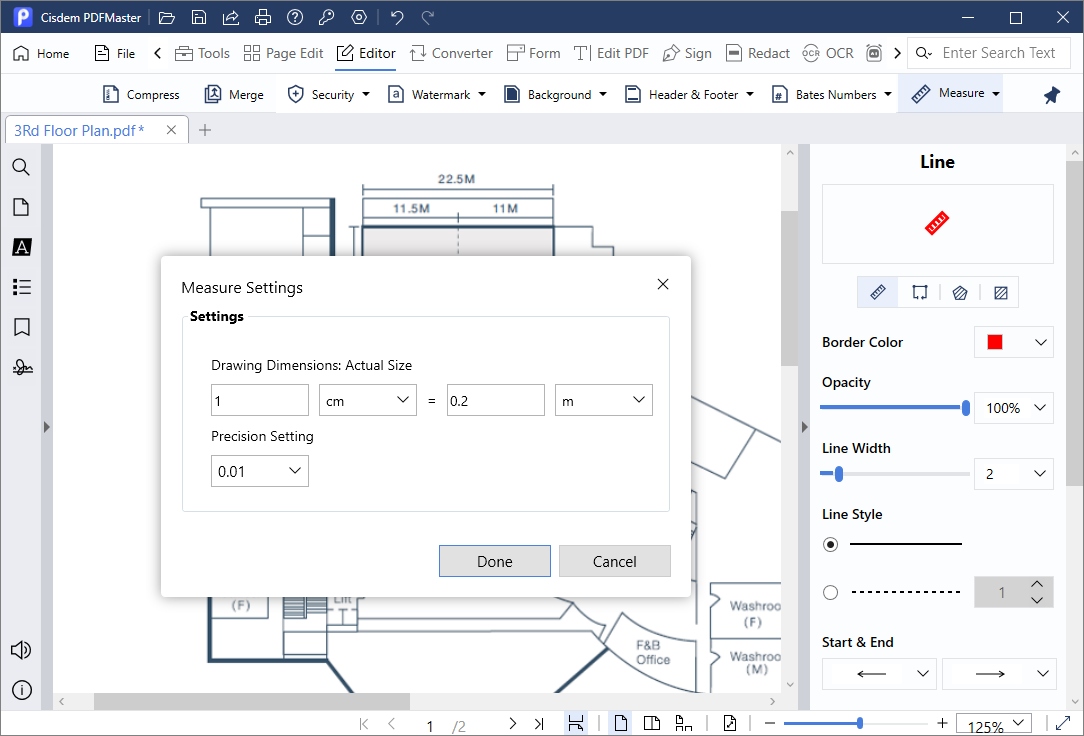Open file using folder icon in title bar
This screenshot has width=1084, height=736.
(x=167, y=17)
